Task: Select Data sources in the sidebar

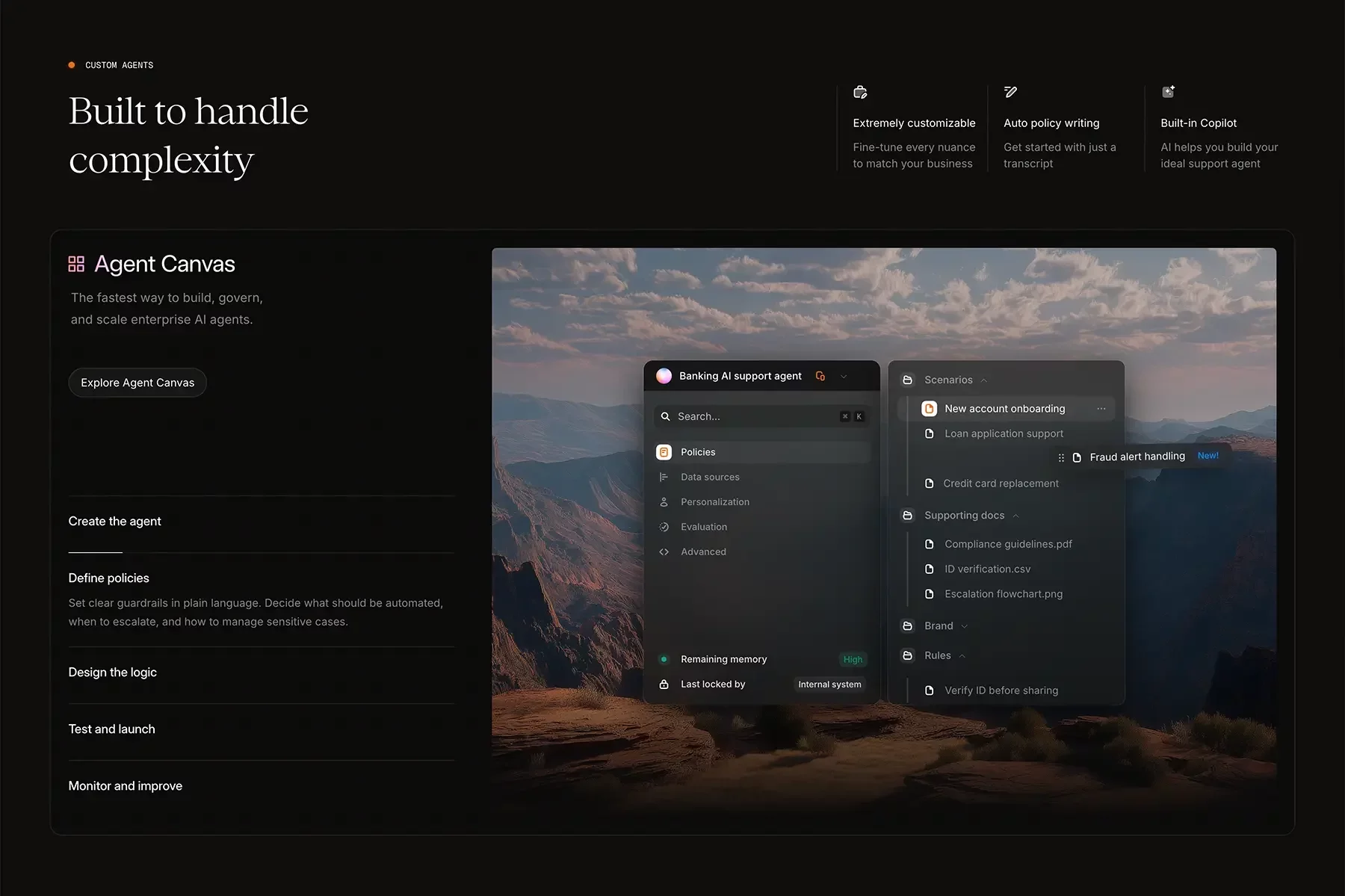Action: (710, 477)
